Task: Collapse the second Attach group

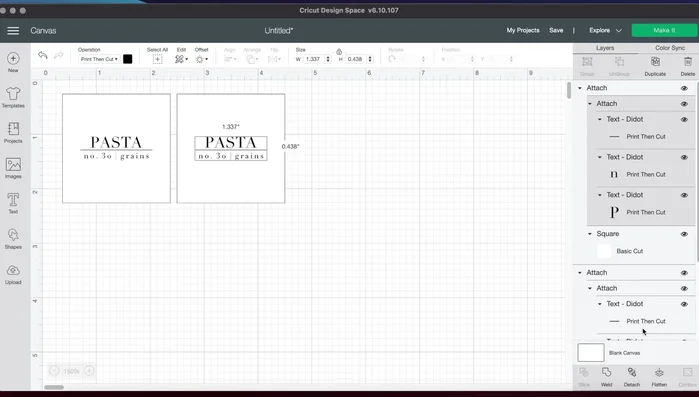Action: [580, 273]
